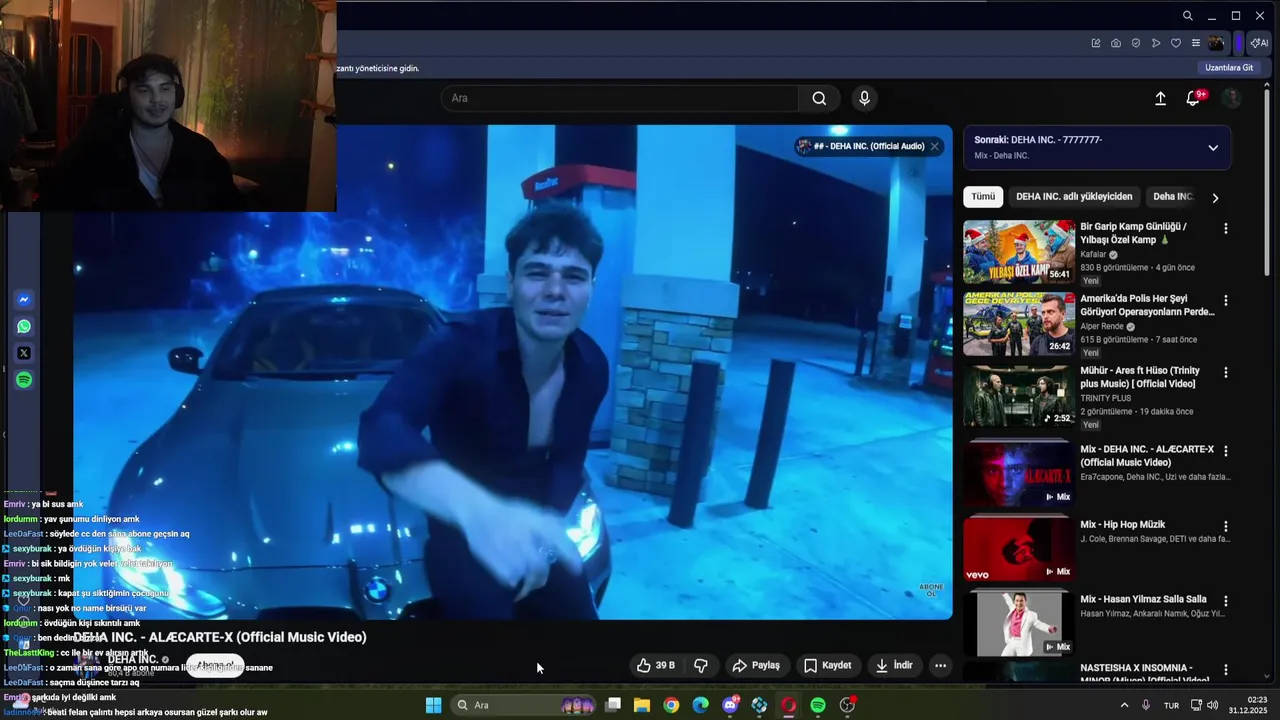Open options for Amerika'da Polis video
This screenshot has width=1280, height=720.
[1225, 301]
